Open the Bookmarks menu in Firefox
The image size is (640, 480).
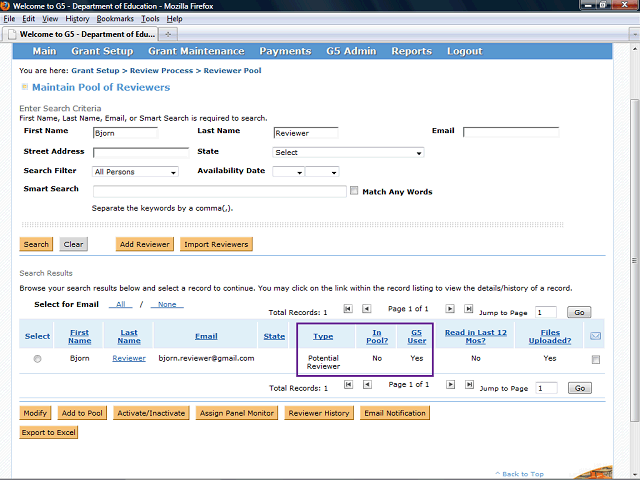(115, 19)
